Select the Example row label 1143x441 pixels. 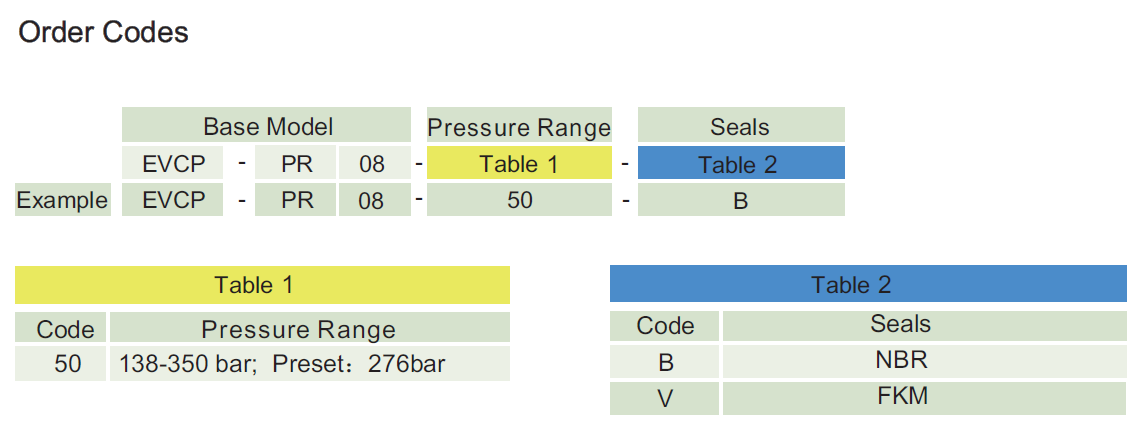(62, 200)
